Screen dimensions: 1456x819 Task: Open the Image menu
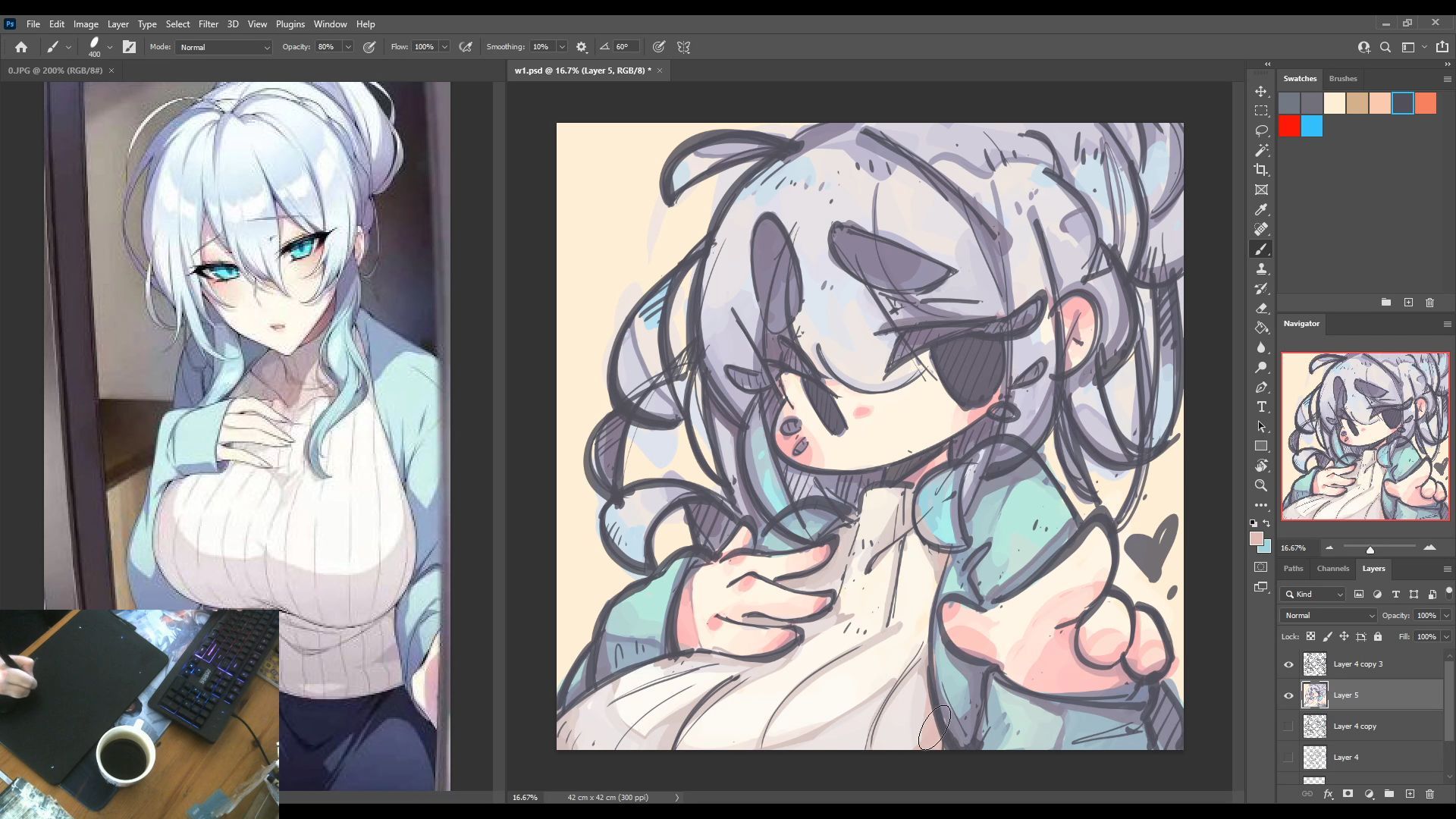[x=86, y=24]
